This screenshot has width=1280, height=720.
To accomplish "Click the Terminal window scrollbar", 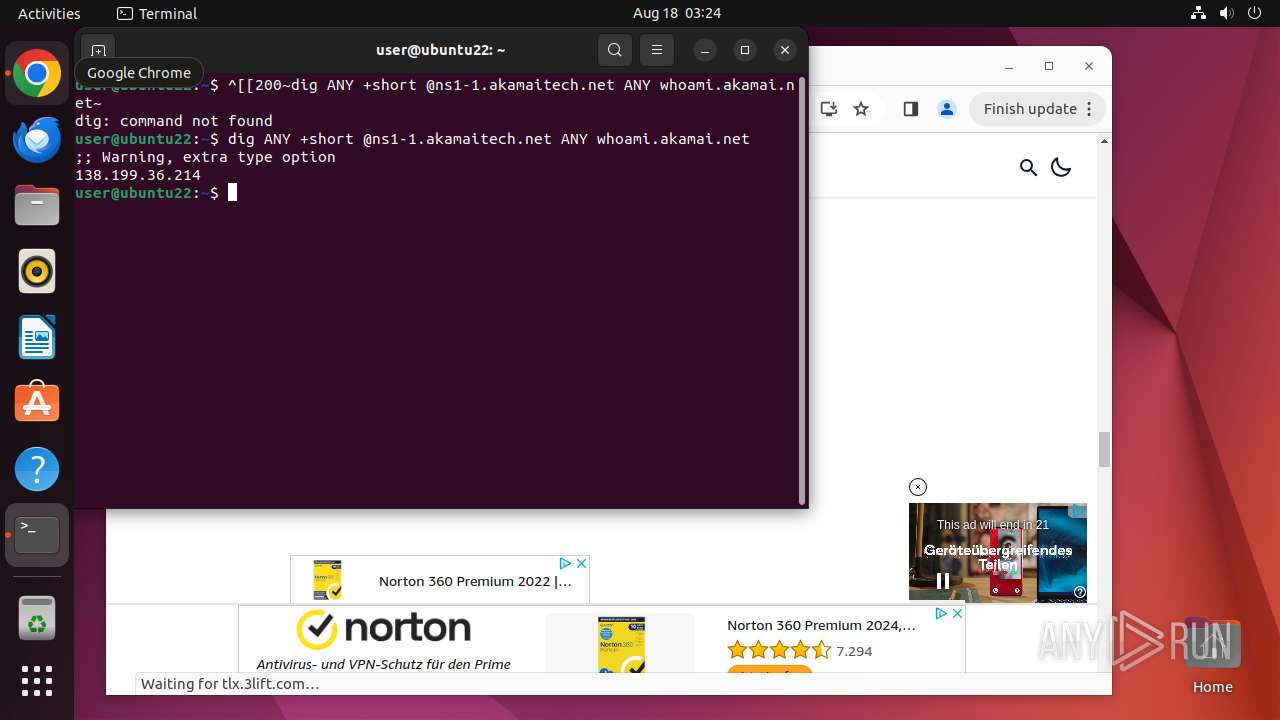I will click(802, 290).
